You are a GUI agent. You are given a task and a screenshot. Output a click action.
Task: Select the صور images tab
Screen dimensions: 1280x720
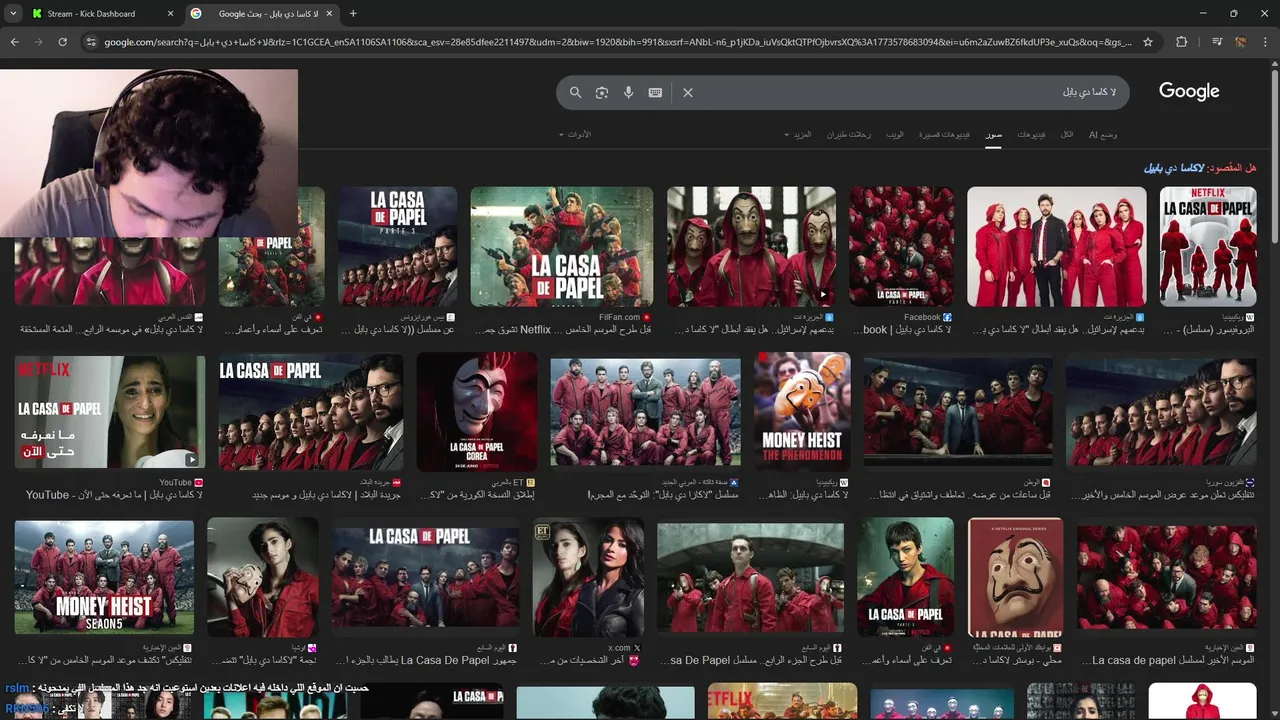point(993,134)
